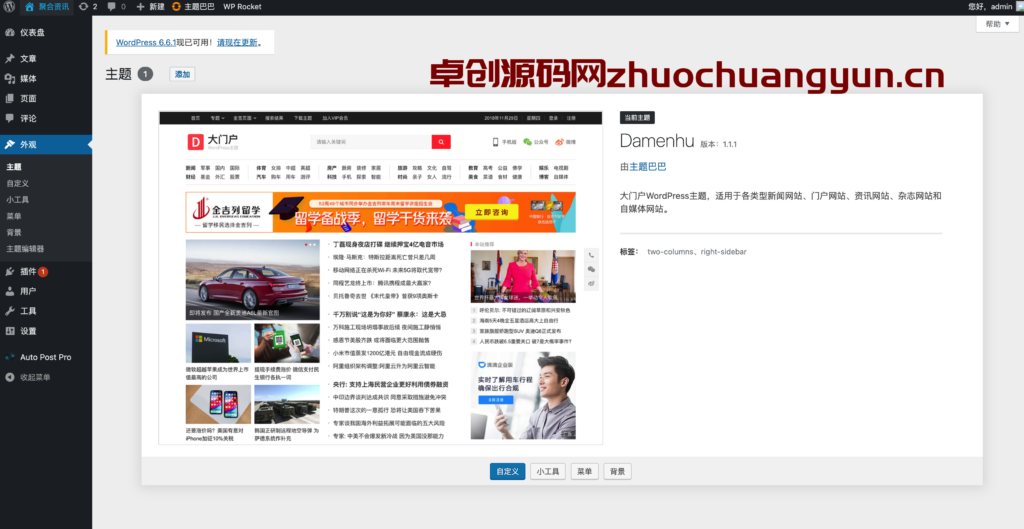Click the theme count badge 1
The width and height of the screenshot is (1024, 529).
click(145, 74)
